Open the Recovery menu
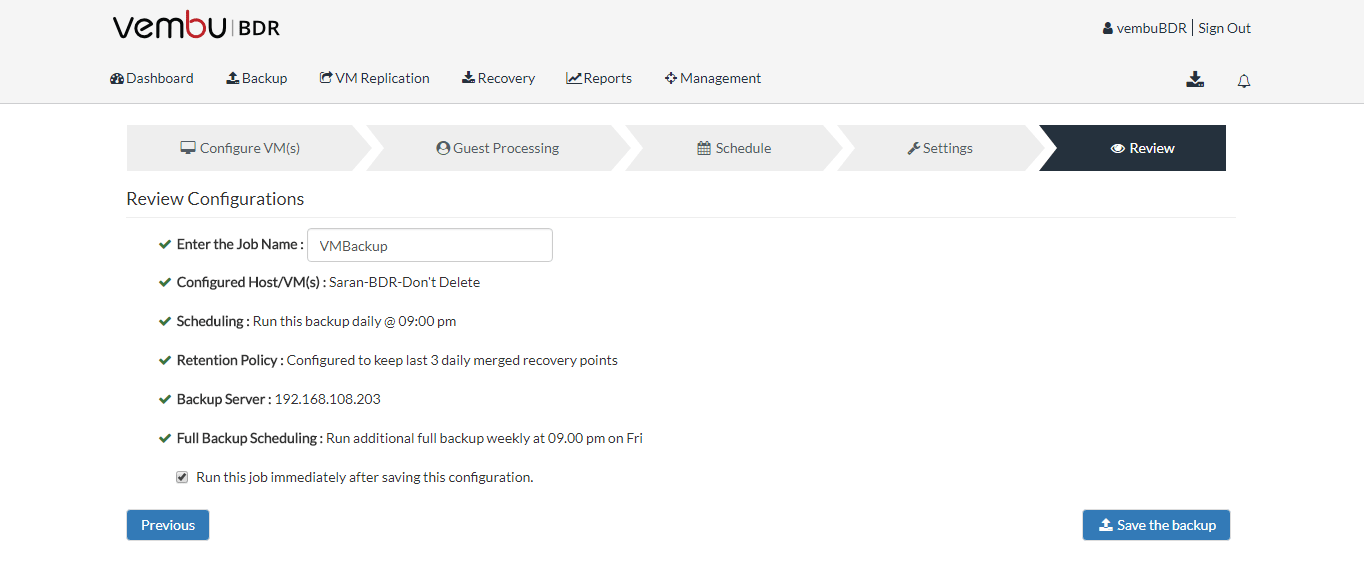The height and width of the screenshot is (571, 1364). [498, 78]
